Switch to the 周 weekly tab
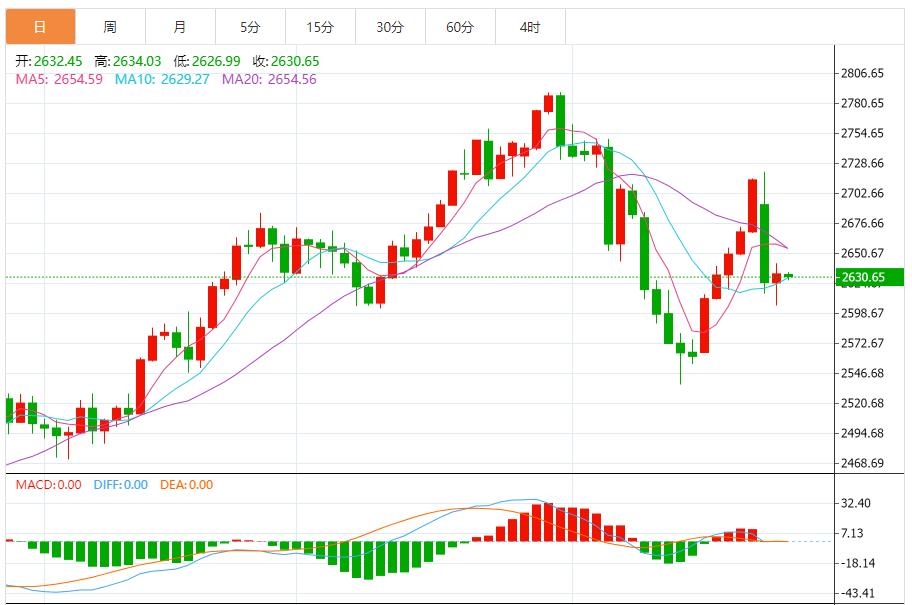This screenshot has width=912, height=605. (109, 27)
